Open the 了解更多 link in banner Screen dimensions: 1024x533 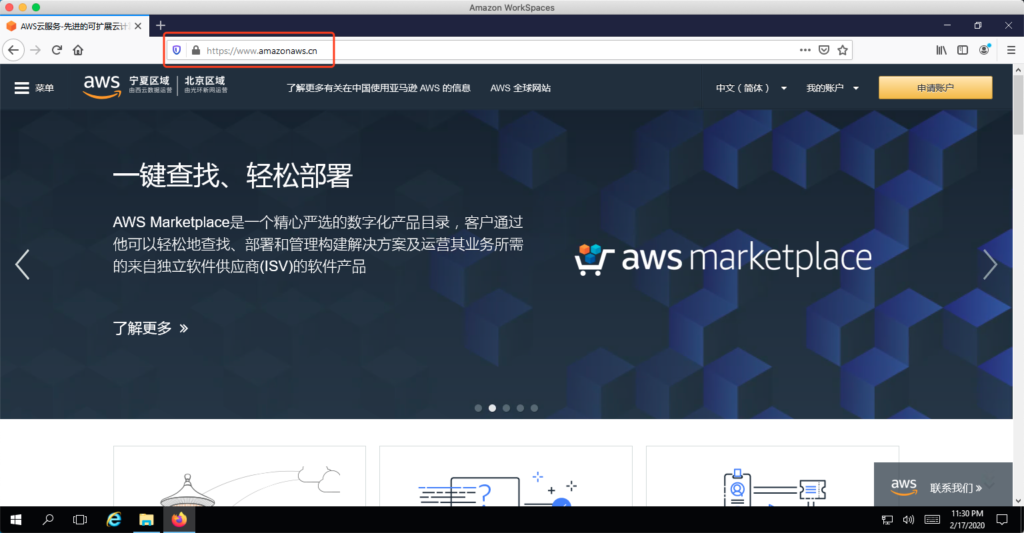pos(150,328)
